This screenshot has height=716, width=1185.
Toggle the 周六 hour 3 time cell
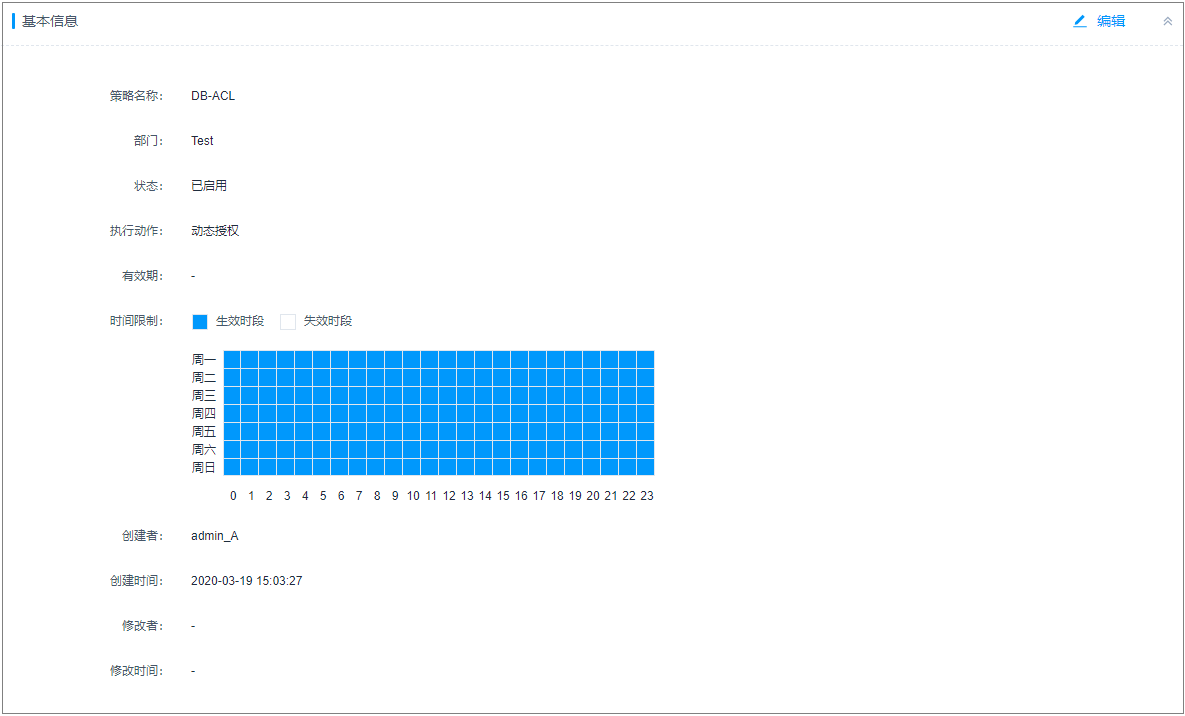tap(286, 449)
